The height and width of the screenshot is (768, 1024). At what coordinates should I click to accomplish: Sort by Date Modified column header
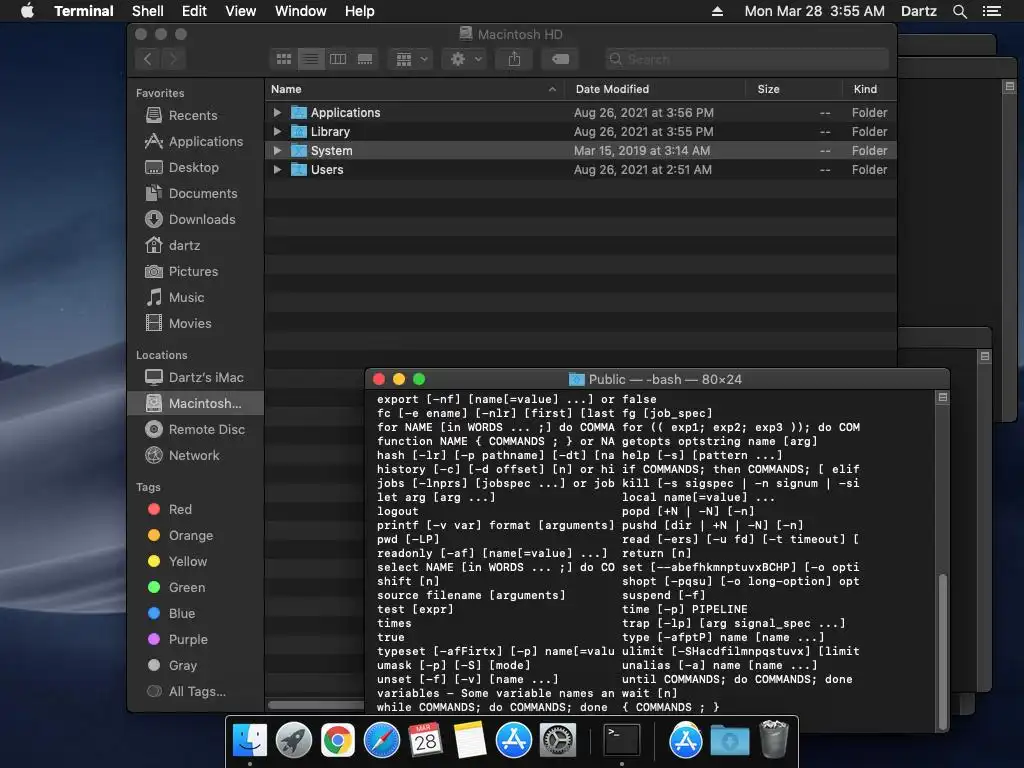click(655, 89)
